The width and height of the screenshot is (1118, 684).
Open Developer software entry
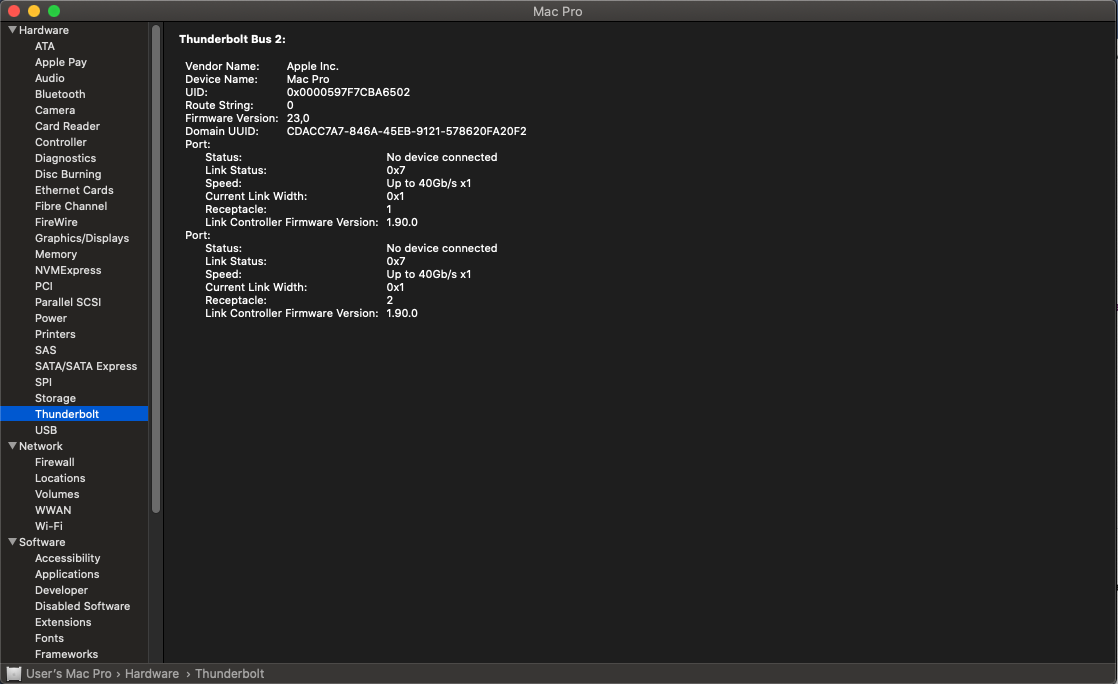[61, 590]
